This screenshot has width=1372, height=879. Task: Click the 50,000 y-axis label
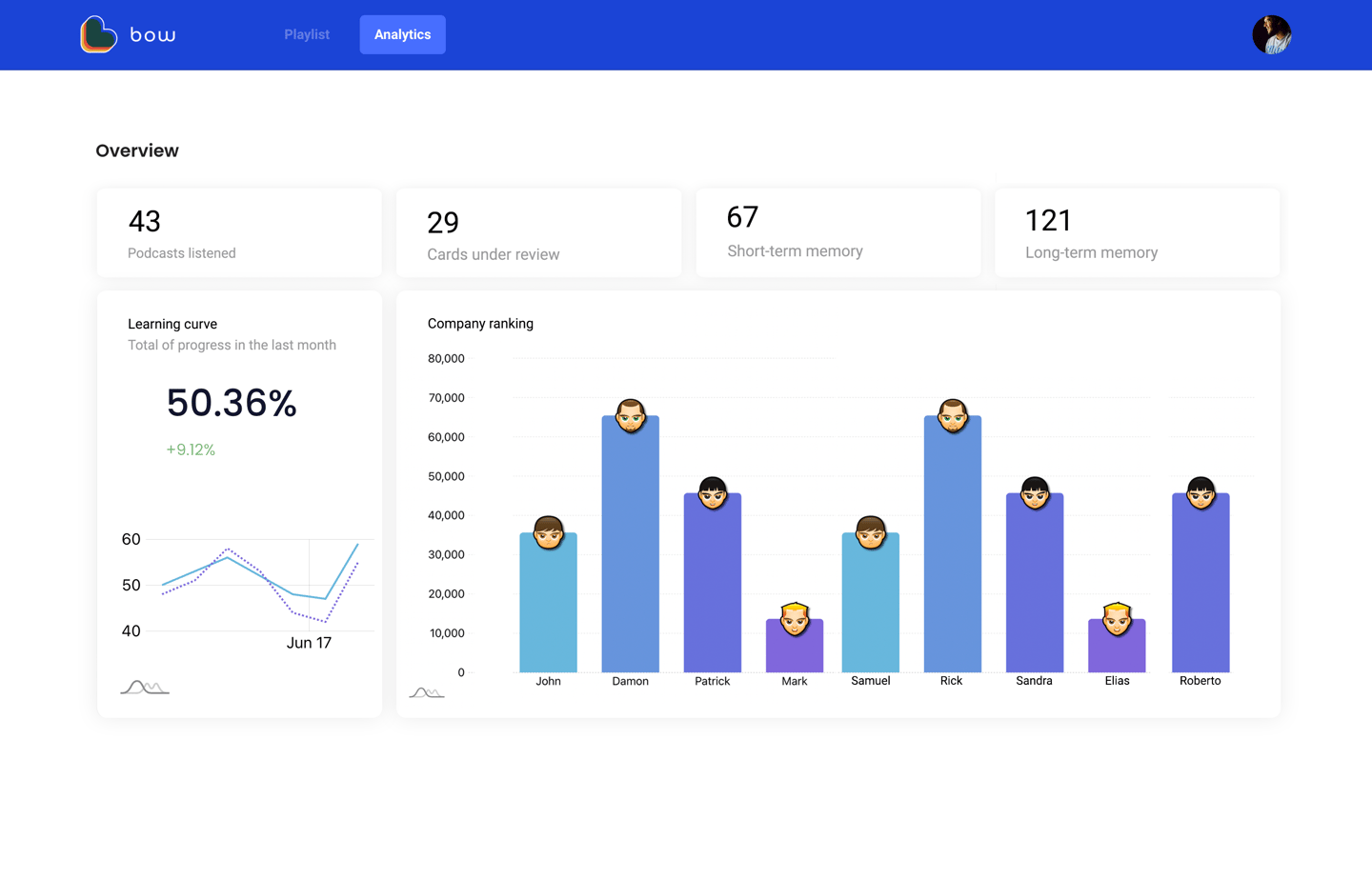446,476
